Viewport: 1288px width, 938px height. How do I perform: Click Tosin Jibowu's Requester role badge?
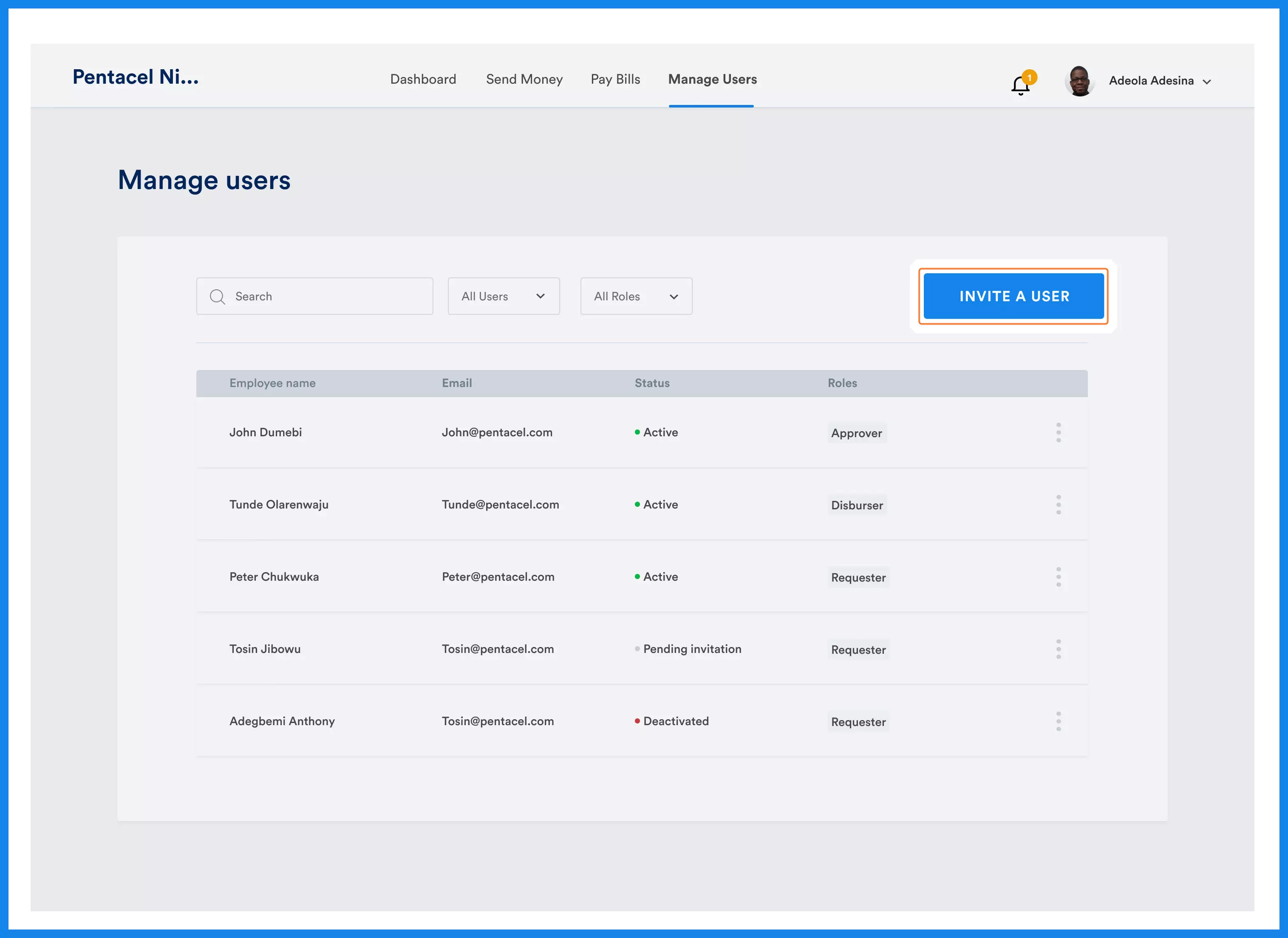(x=859, y=650)
